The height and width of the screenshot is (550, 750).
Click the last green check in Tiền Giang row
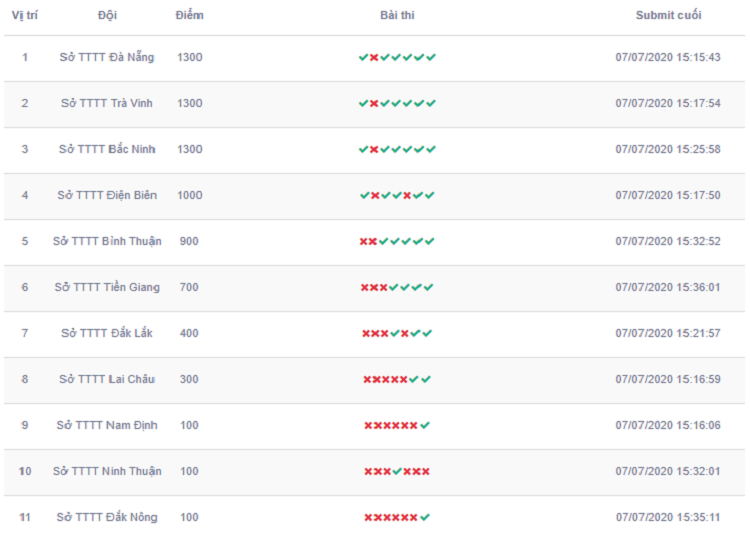click(429, 287)
